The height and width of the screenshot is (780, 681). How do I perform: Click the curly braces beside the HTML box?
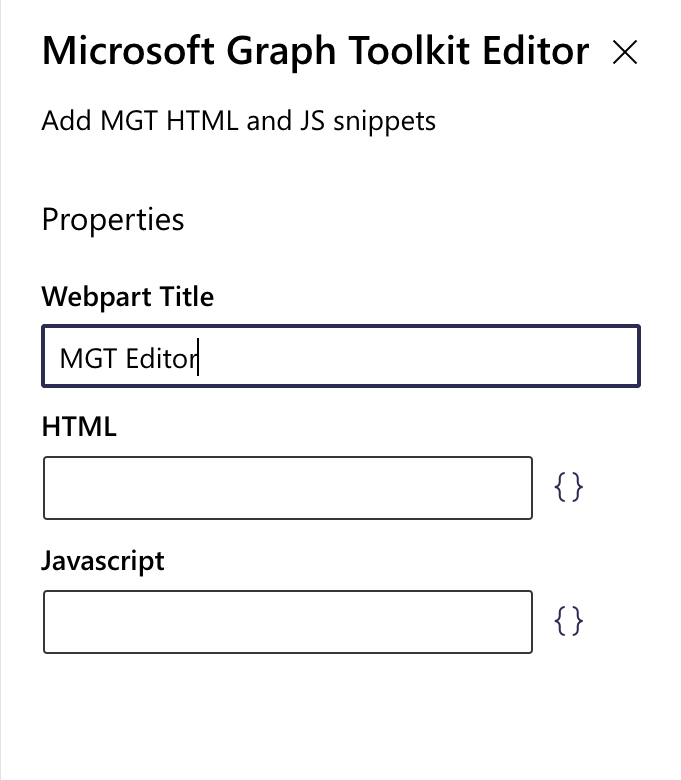(x=568, y=488)
